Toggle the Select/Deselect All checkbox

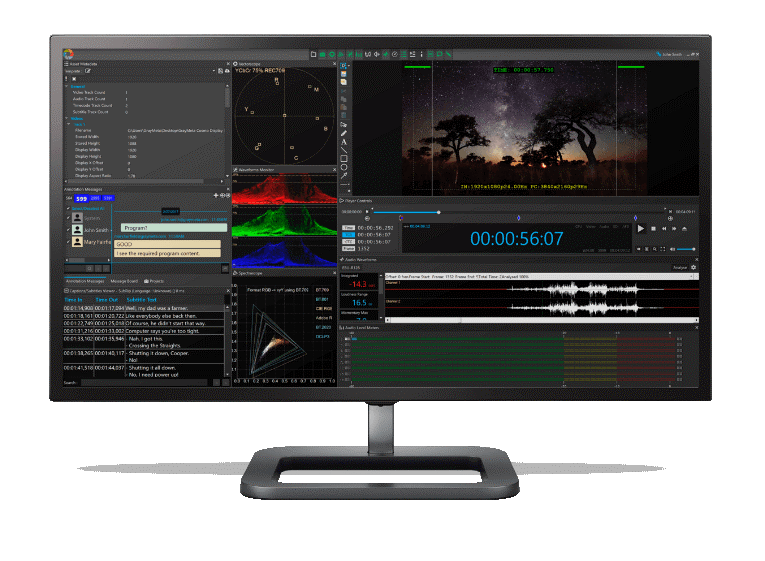[x=68, y=208]
